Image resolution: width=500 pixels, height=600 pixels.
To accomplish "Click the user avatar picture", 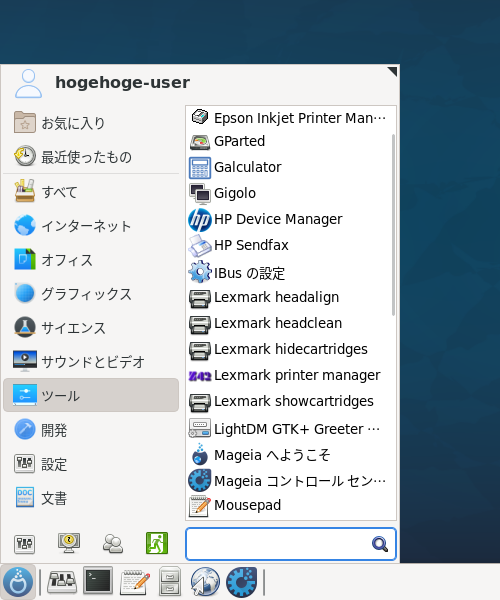I will click(28, 83).
